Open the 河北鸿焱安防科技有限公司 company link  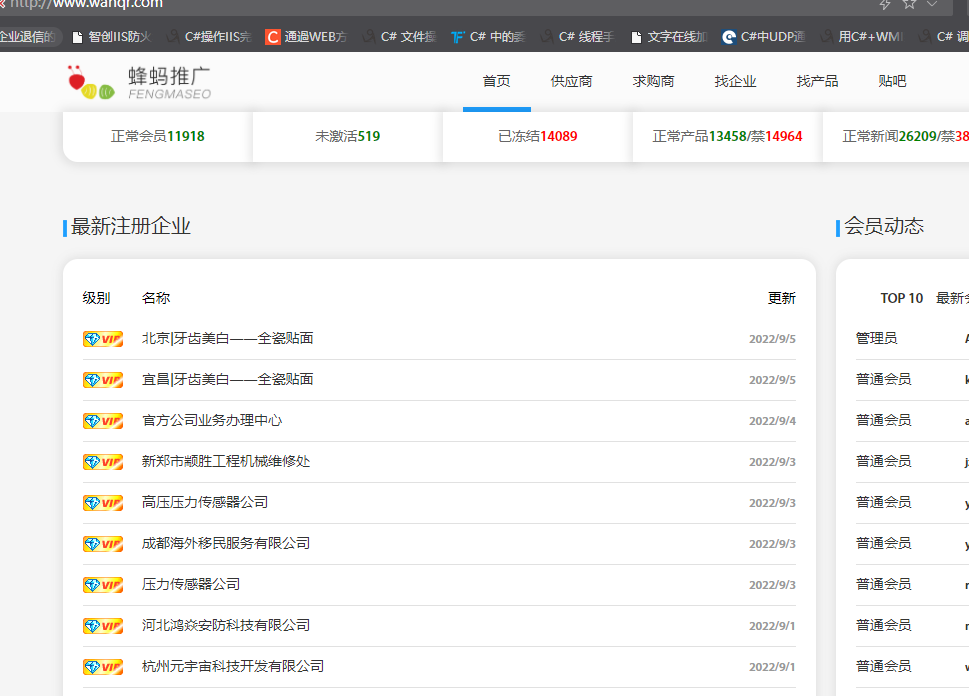[x=226, y=626]
